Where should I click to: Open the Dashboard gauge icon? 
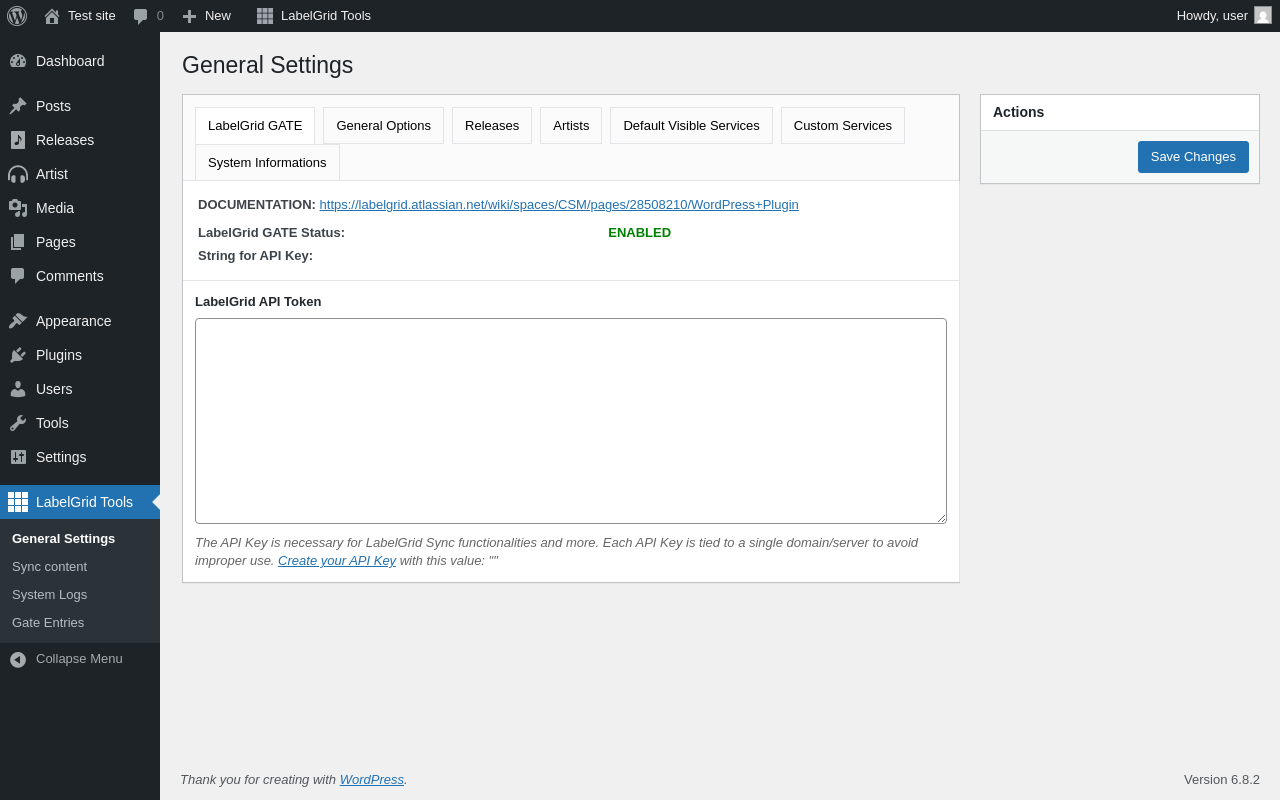point(18,61)
